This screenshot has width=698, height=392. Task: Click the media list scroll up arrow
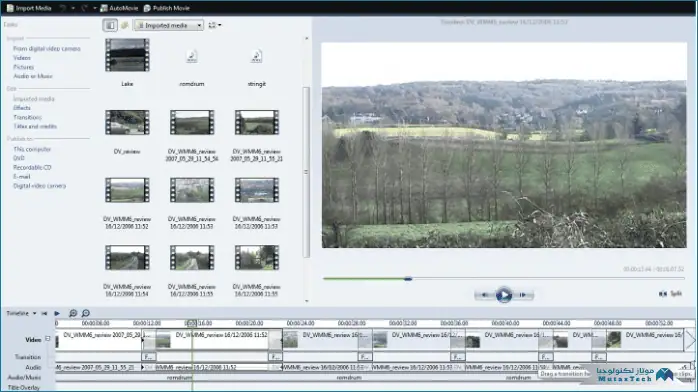pos(306,39)
